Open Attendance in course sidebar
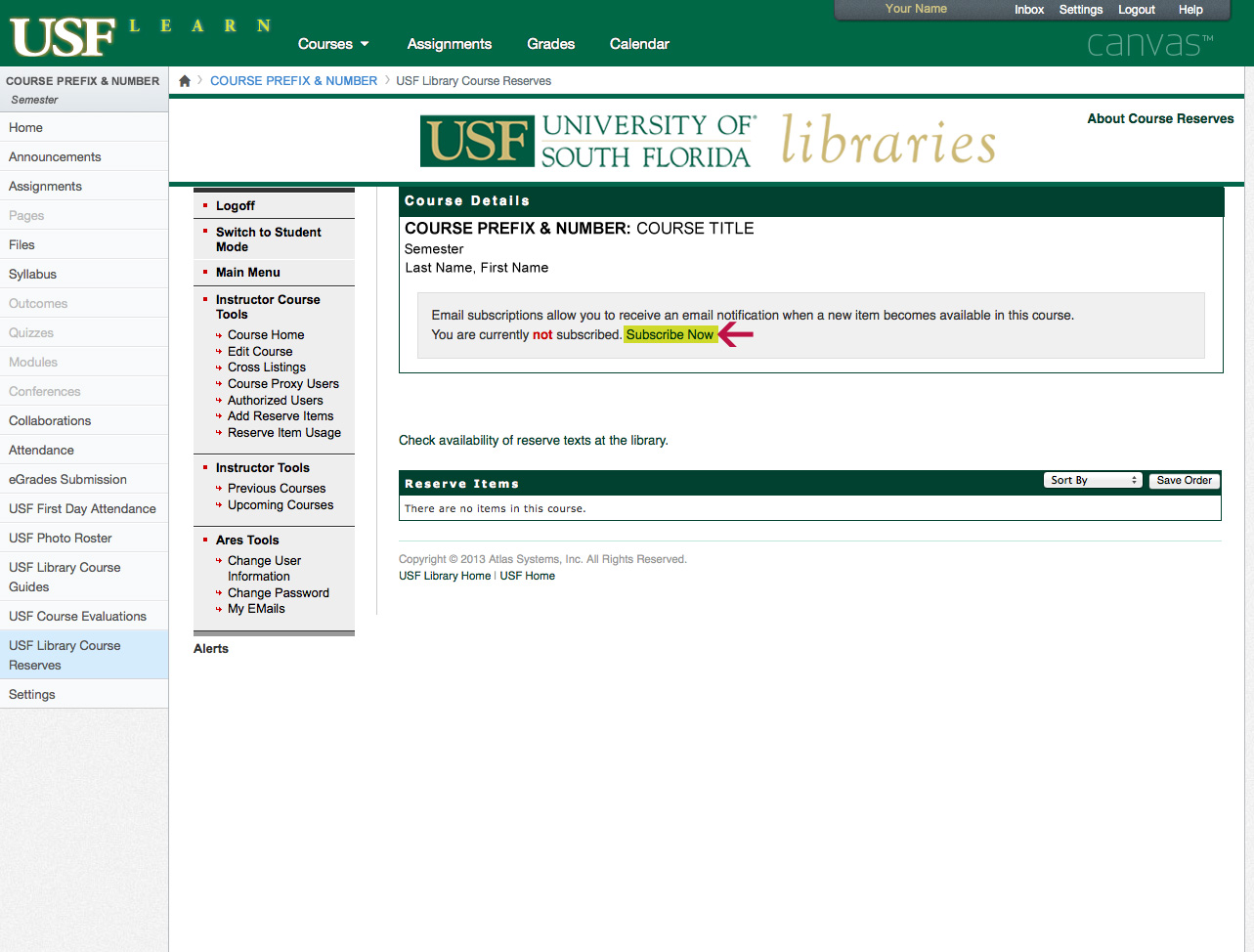The height and width of the screenshot is (952, 1254). (84, 450)
